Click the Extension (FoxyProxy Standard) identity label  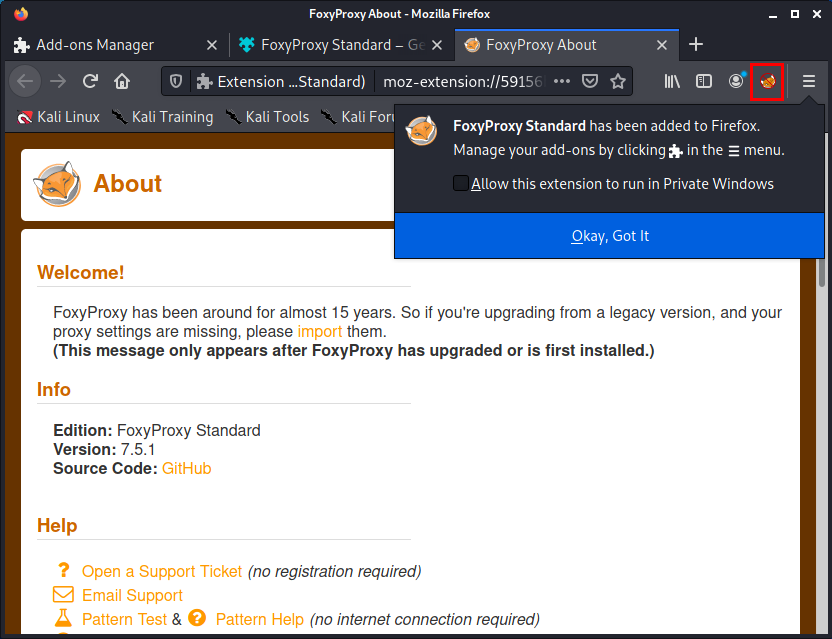281,81
